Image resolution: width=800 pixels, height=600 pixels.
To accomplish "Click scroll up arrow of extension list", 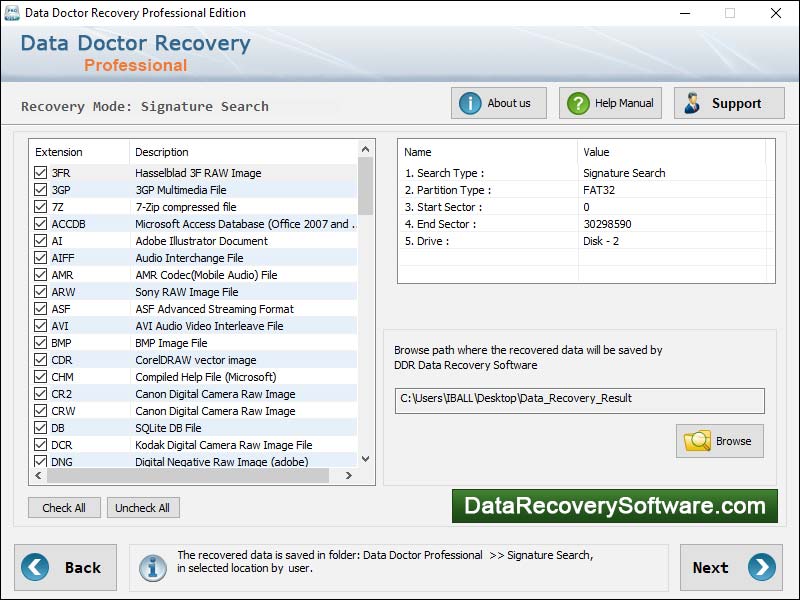I will tap(365, 150).
